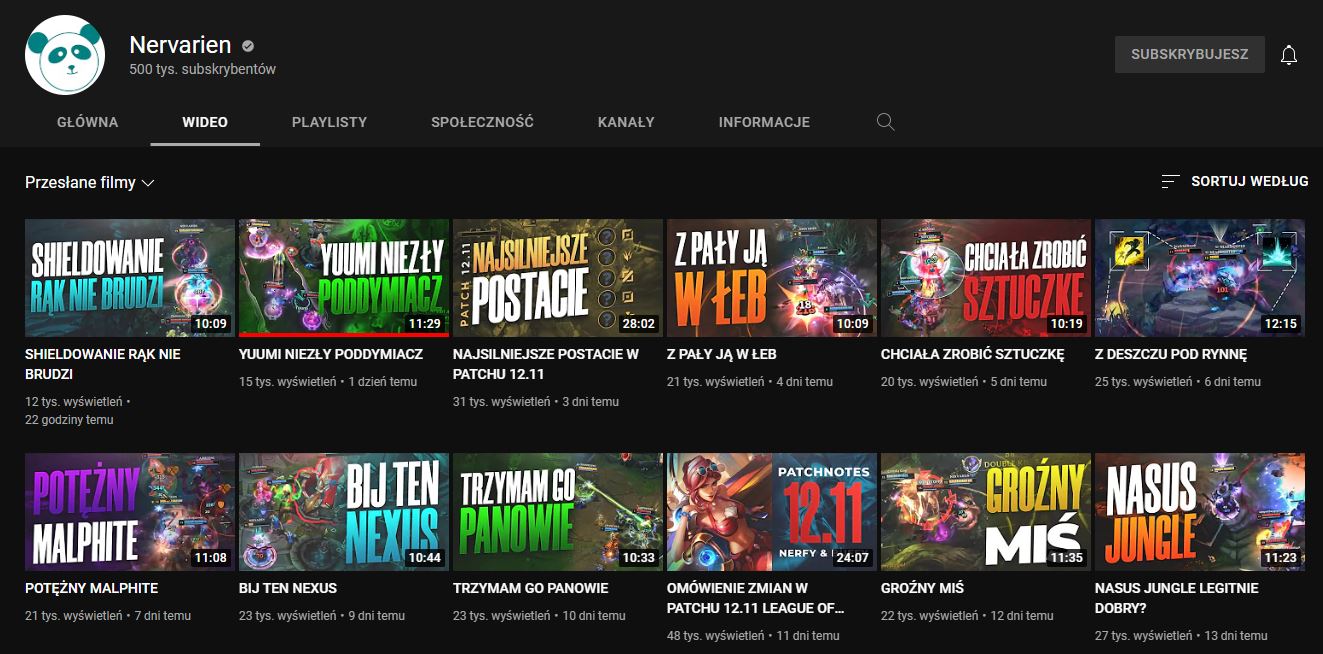Click title NAJSILNIEJSZE POSTACIE W PATCHU 12.11
This screenshot has width=1323, height=654.
[x=546, y=364]
